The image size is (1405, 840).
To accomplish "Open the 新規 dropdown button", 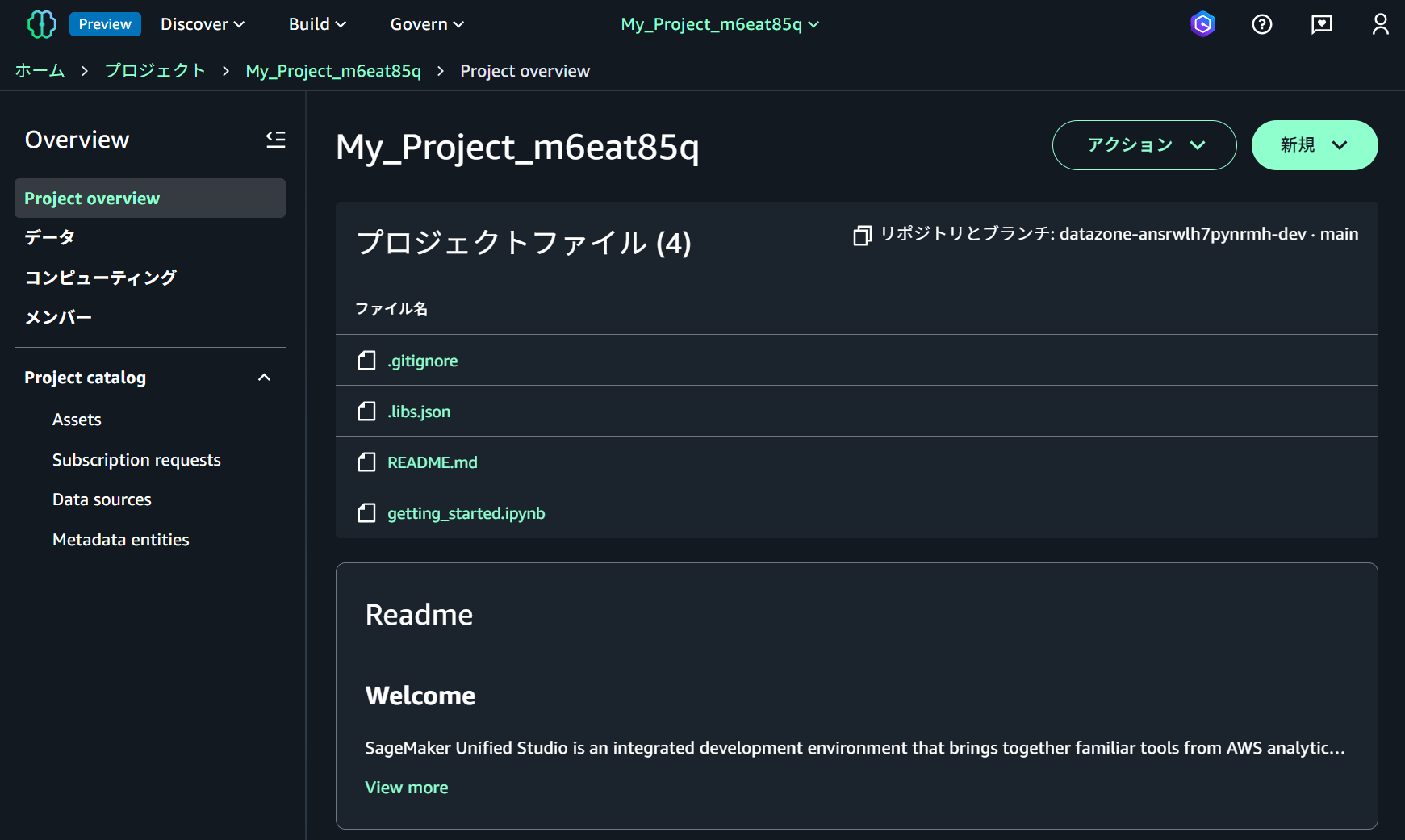I will [1315, 145].
